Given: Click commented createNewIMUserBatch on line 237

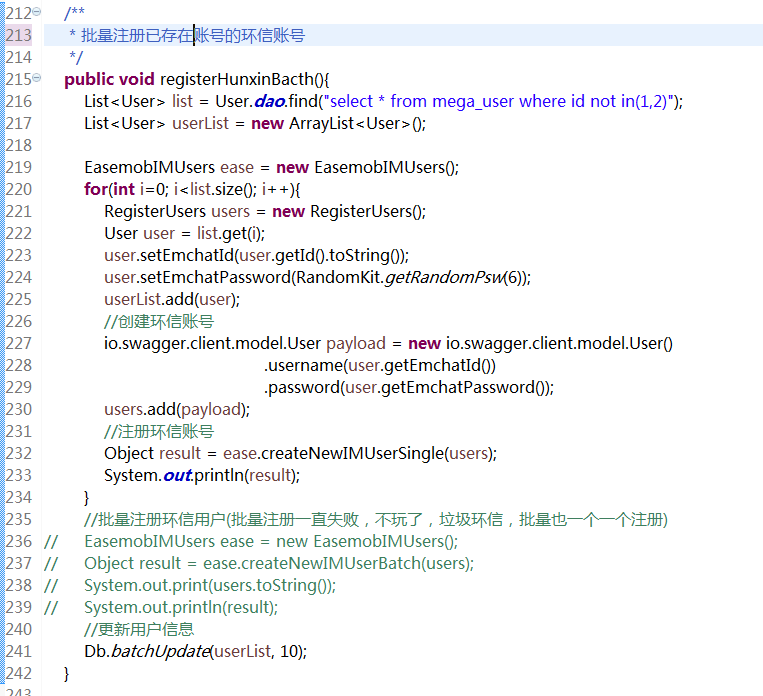Looking at the screenshot, I should 331,564.
